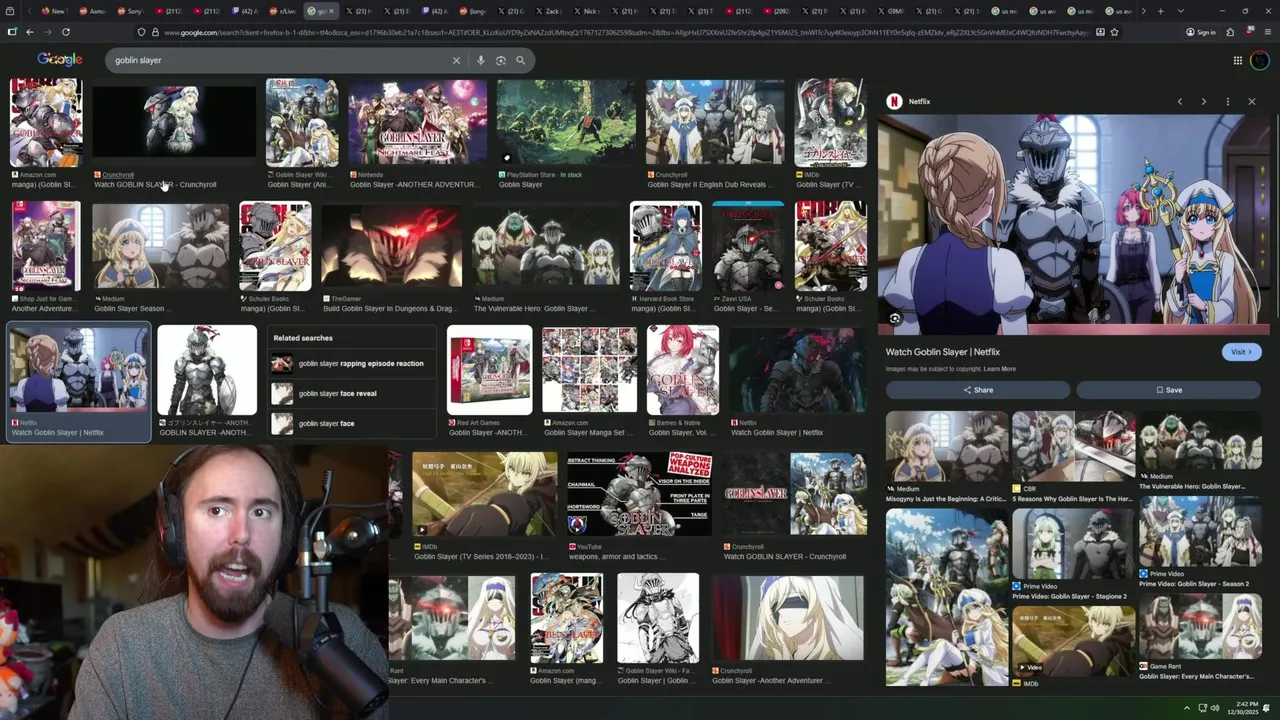1280x720 pixels.
Task: Open the browser extensions icon
Action: [x=1229, y=32]
